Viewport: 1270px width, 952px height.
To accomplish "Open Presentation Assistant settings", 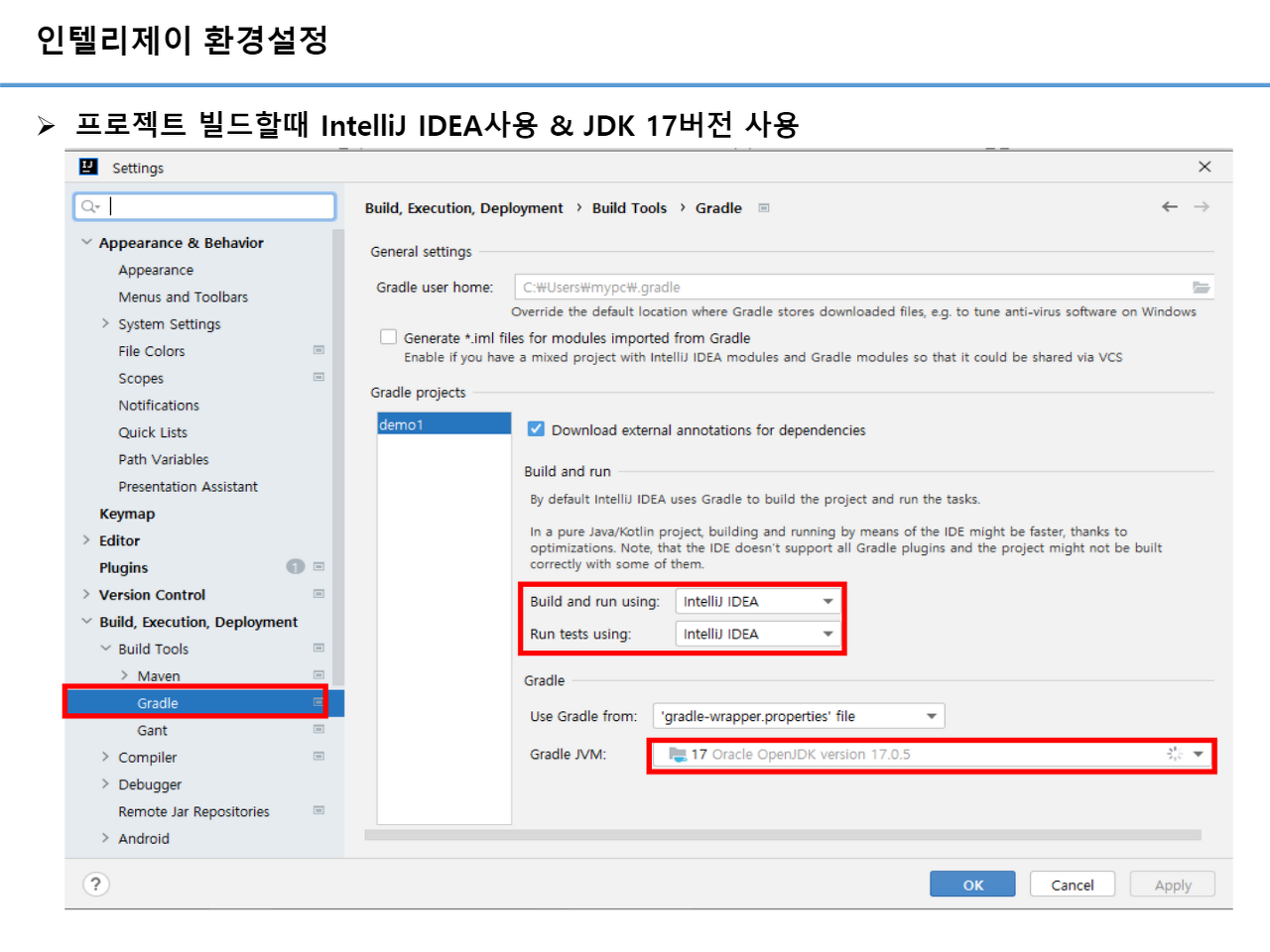I will [188, 486].
